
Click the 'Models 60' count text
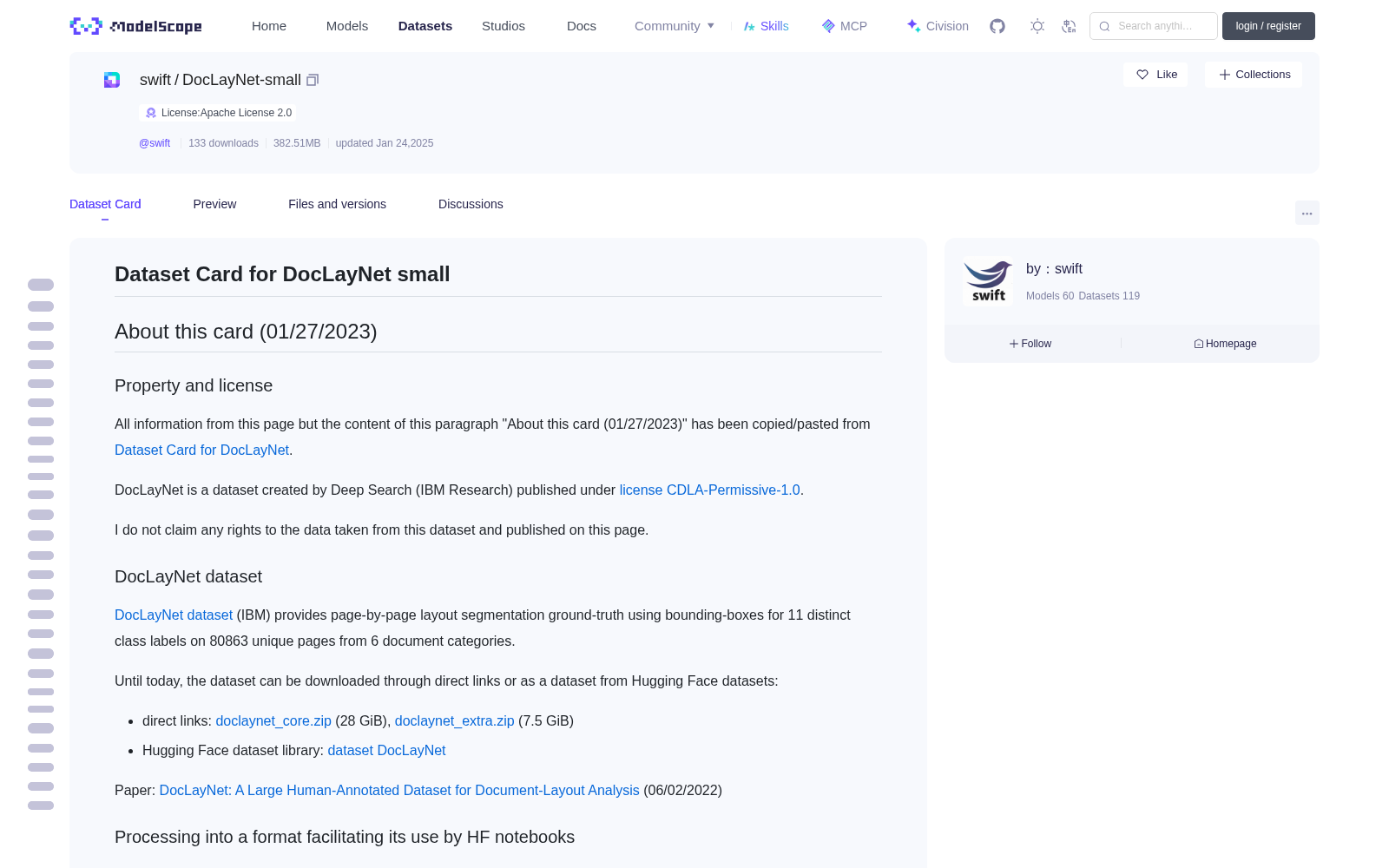pos(1050,296)
